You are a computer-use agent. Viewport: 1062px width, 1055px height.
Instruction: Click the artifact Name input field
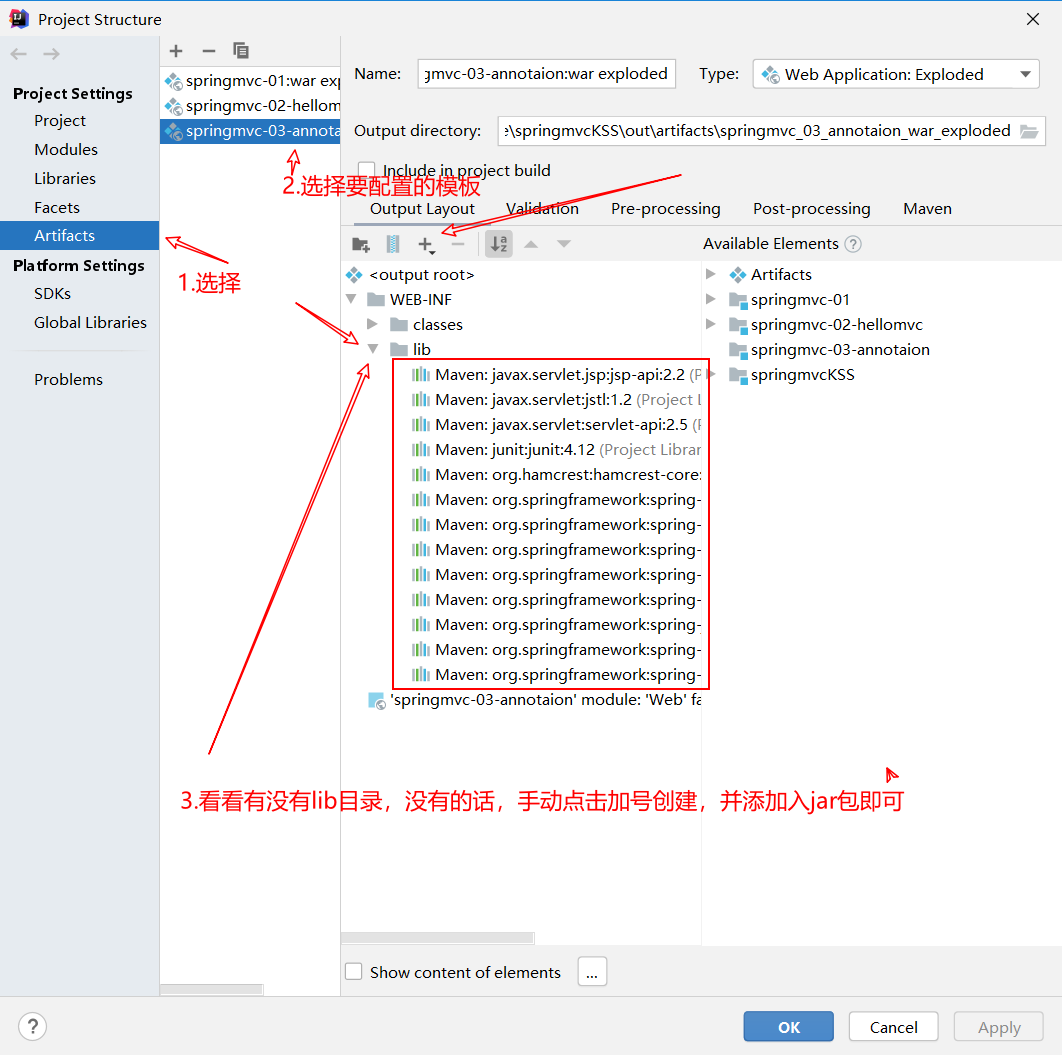point(547,74)
